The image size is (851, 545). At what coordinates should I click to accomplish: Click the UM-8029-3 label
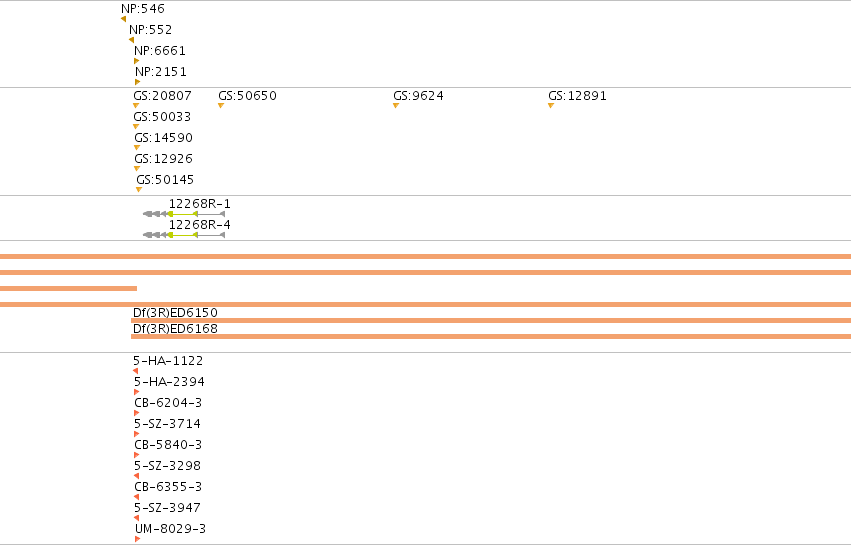tap(170, 529)
